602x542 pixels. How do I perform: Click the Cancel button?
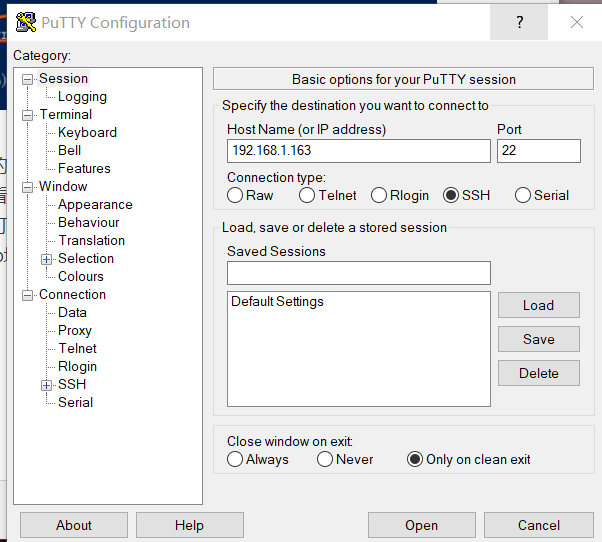[x=539, y=525]
